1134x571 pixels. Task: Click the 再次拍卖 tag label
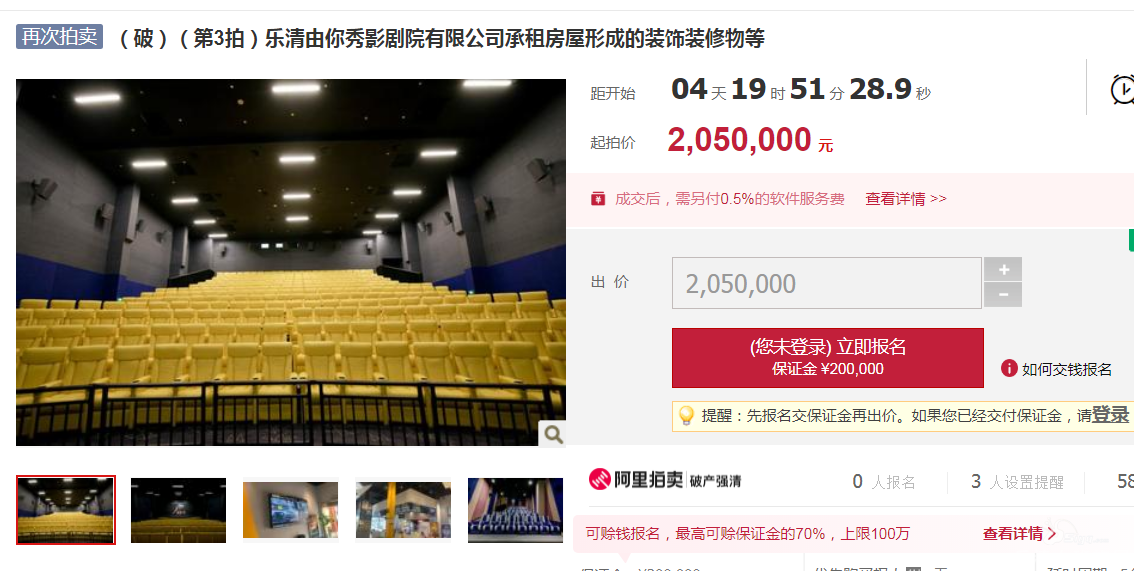(x=59, y=36)
